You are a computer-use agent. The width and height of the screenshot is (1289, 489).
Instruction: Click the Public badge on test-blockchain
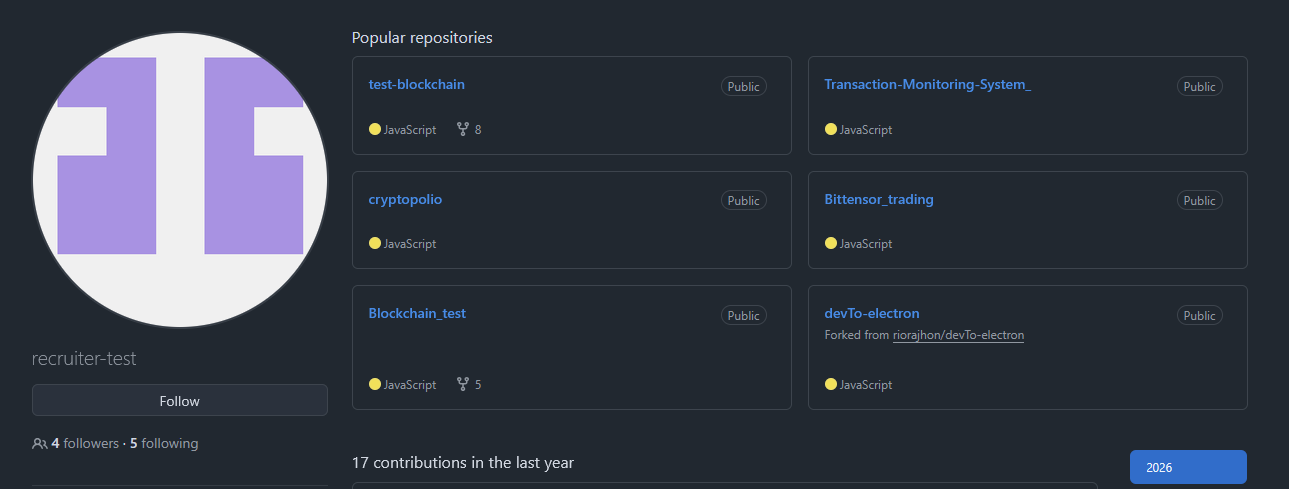click(x=743, y=86)
